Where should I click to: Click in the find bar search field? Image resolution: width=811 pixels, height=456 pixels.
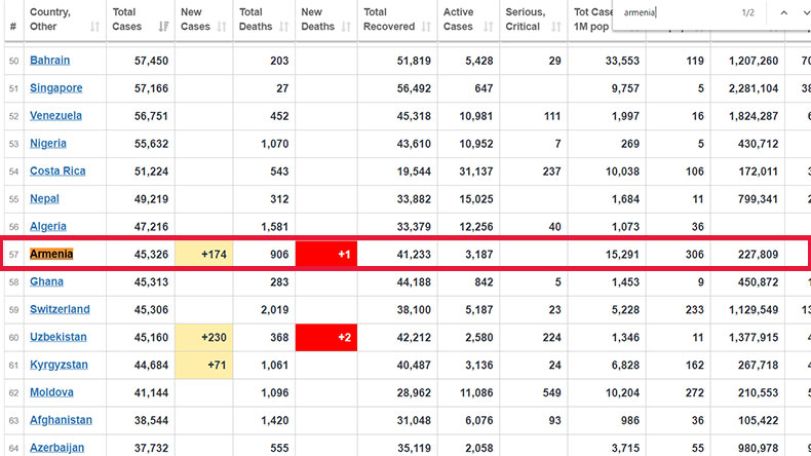(x=678, y=13)
